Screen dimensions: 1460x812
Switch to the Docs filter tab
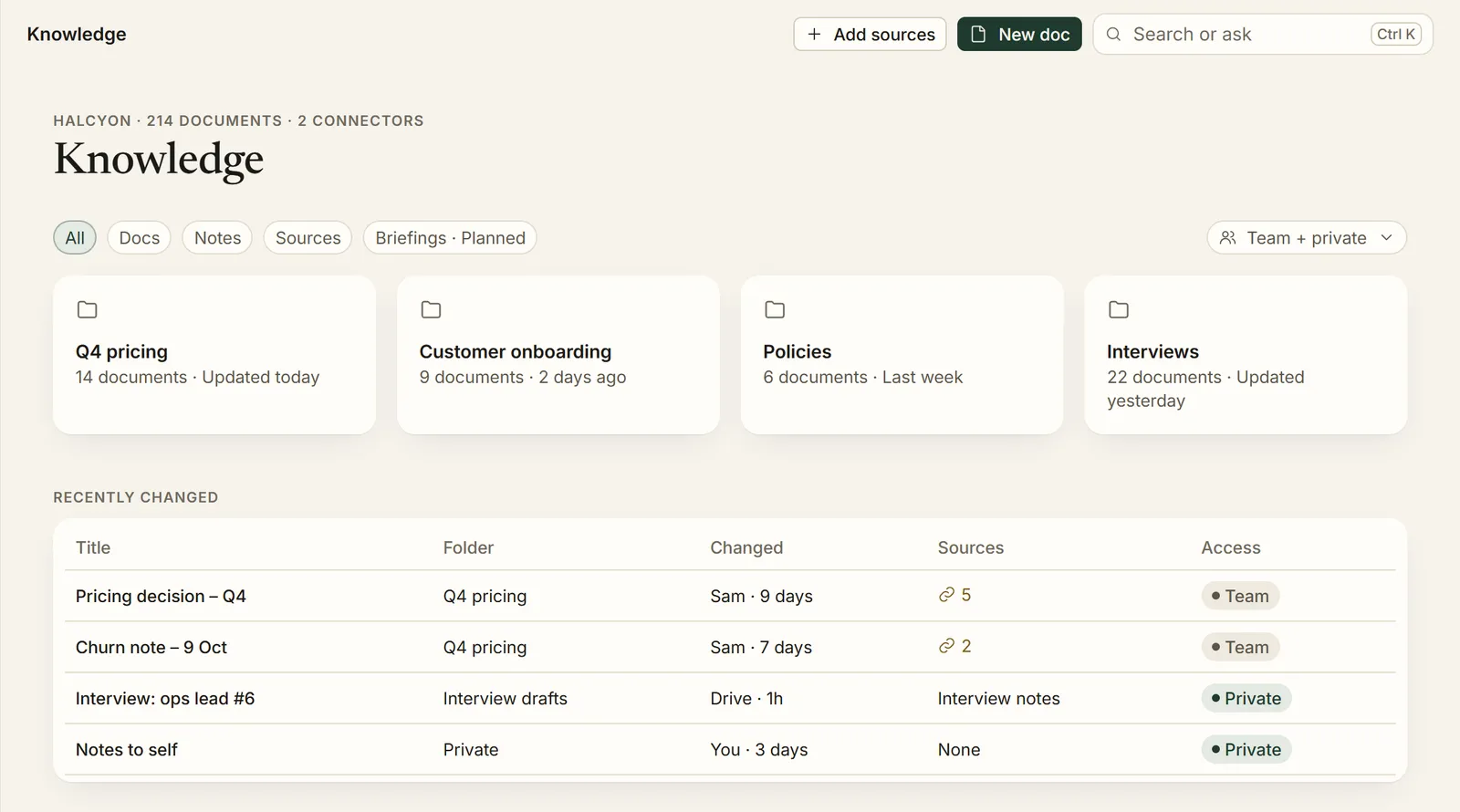point(140,238)
